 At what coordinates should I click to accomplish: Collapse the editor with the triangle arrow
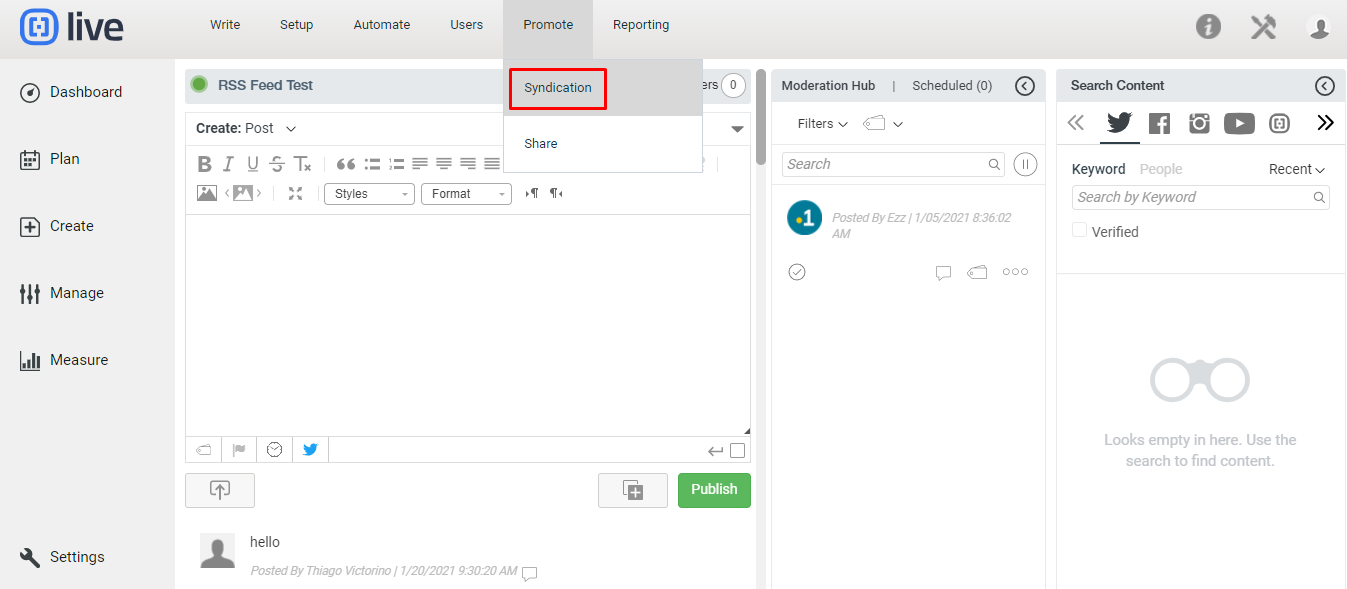[738, 129]
